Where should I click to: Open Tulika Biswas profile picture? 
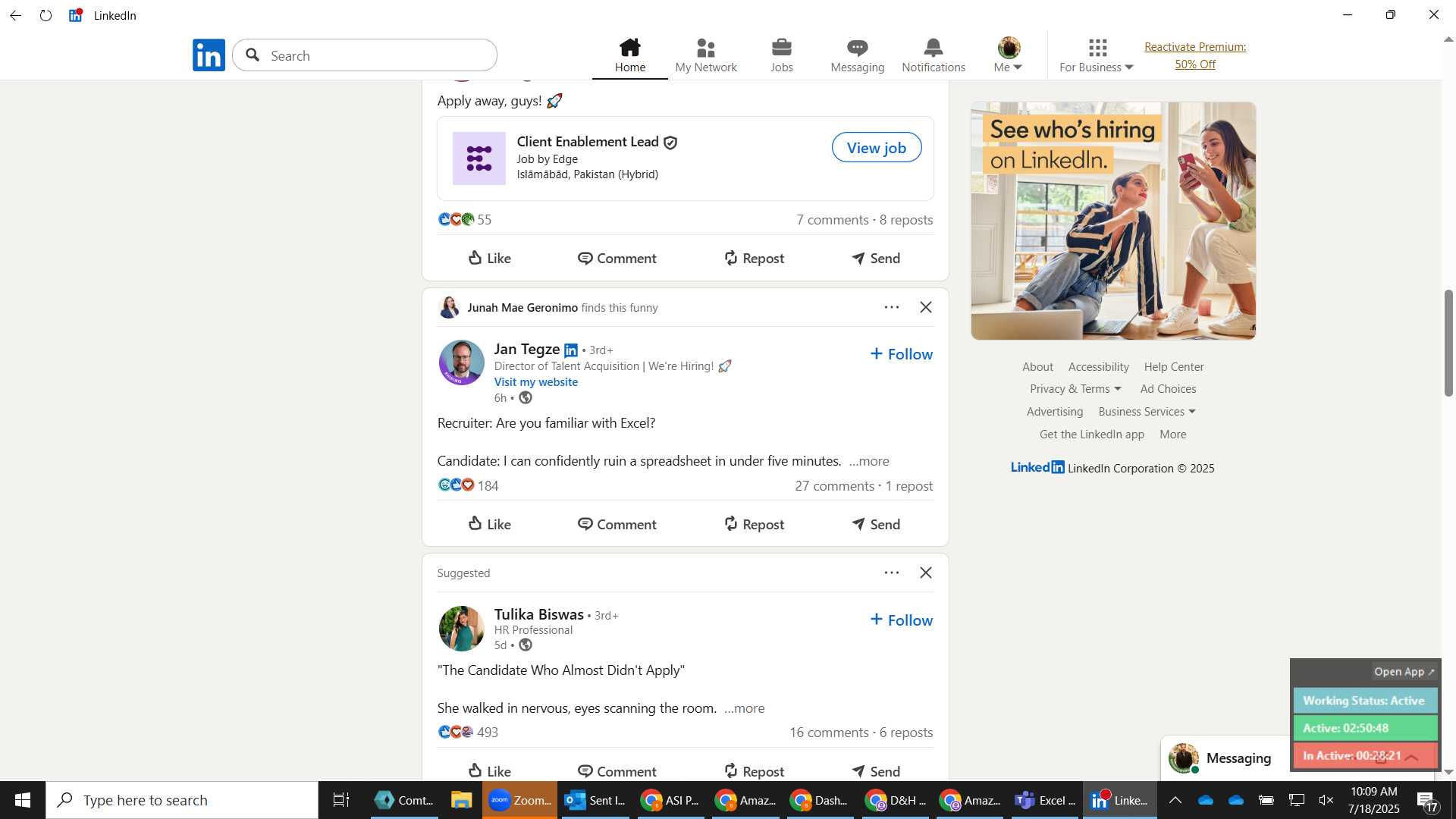point(461,628)
